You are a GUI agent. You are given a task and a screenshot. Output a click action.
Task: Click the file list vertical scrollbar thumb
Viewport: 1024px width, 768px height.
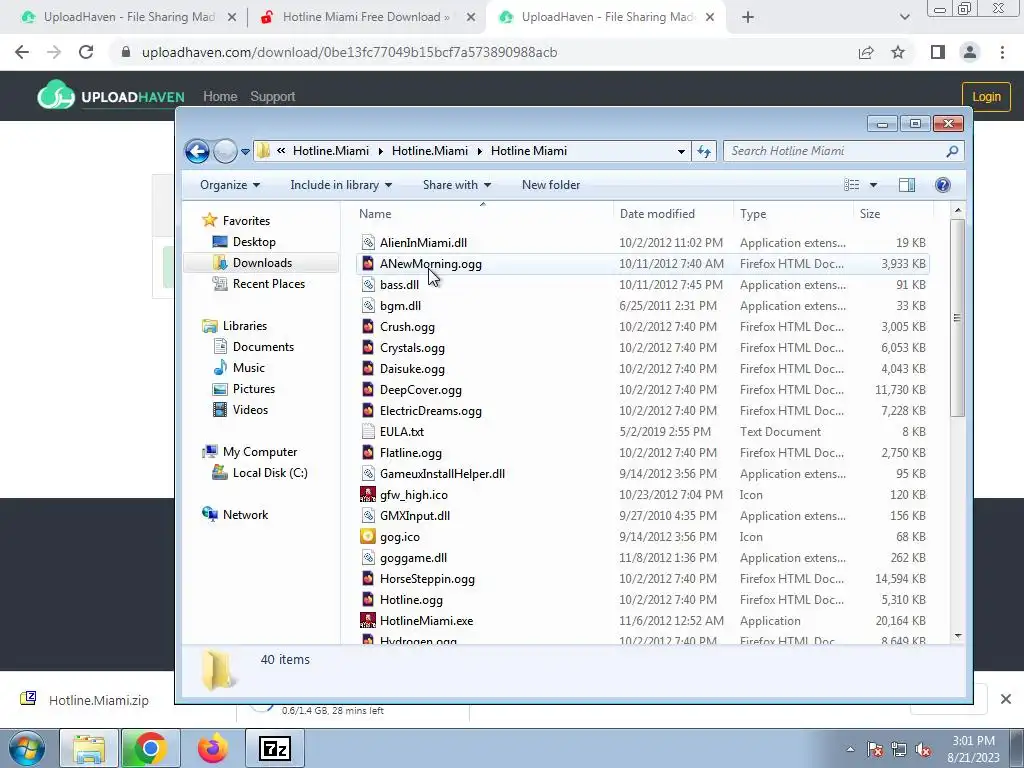pyautogui.click(x=957, y=317)
